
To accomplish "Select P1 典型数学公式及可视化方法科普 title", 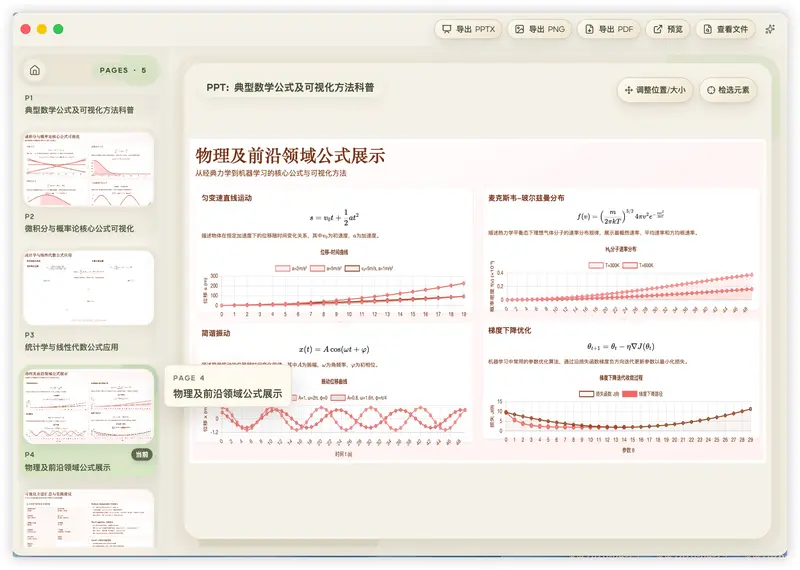I will coord(79,110).
